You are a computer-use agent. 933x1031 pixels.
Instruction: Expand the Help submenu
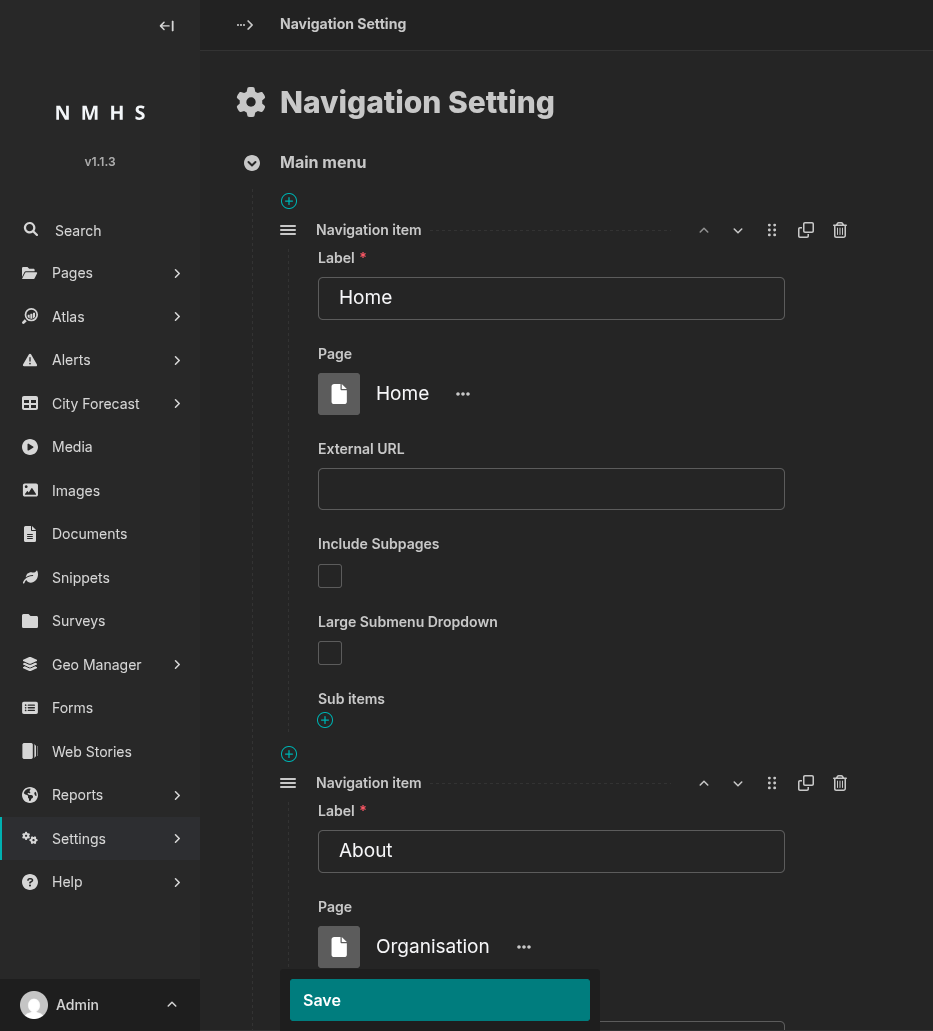(x=177, y=882)
